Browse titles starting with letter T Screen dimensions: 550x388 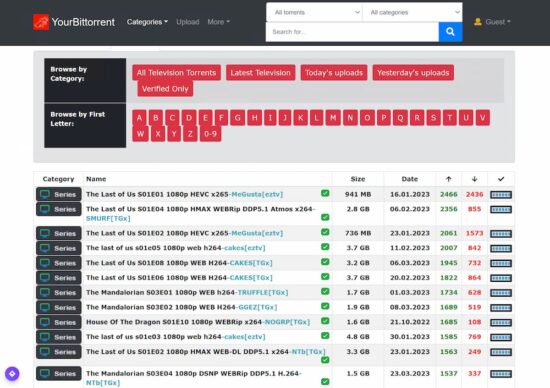[450, 118]
